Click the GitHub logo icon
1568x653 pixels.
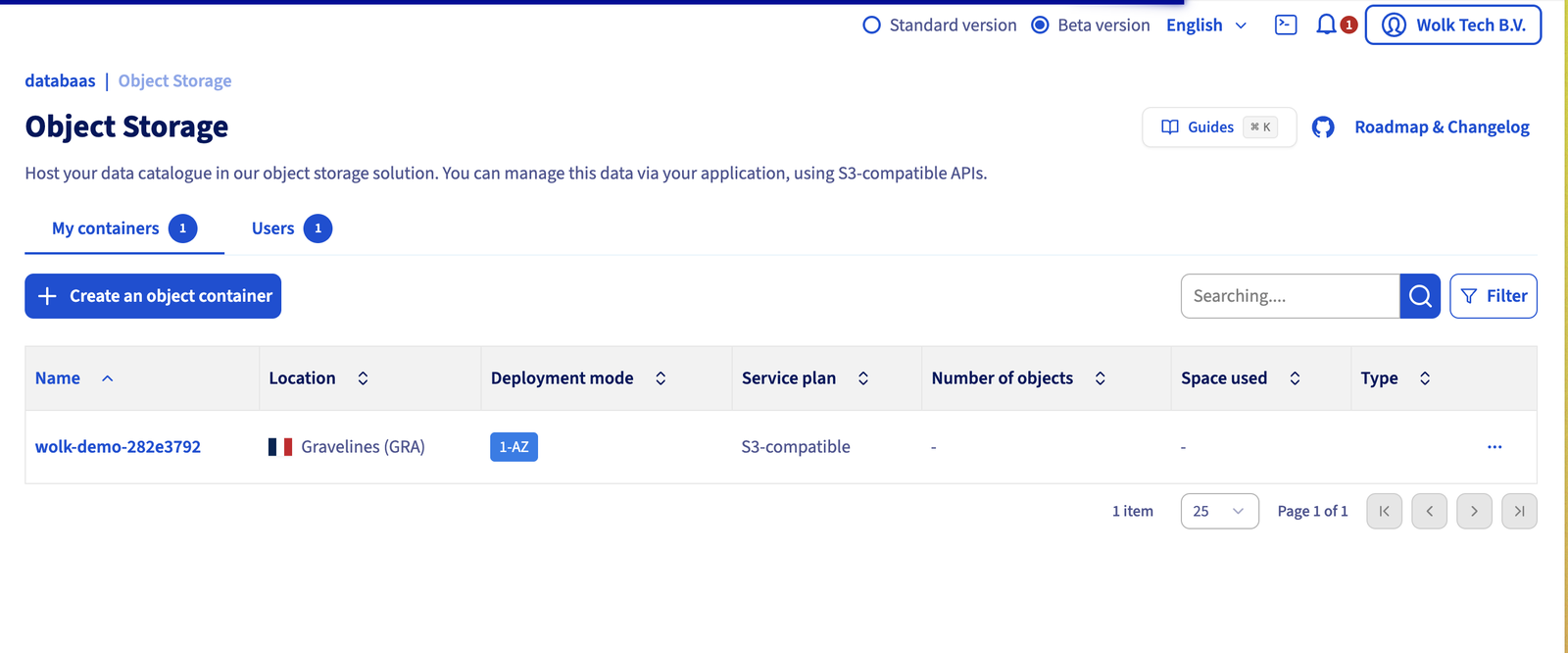tap(1323, 127)
